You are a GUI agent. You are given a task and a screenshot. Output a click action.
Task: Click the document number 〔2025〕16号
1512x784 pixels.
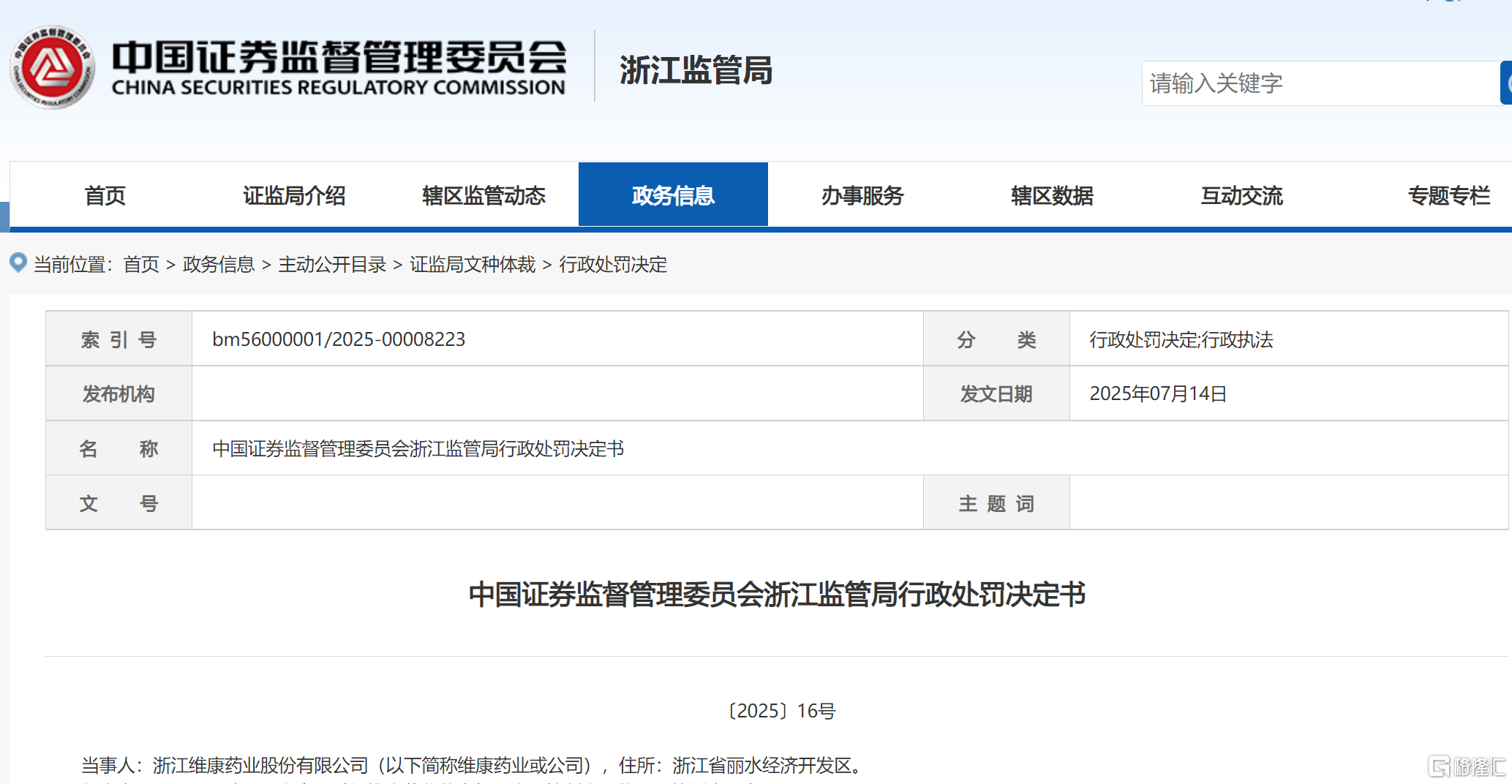(781, 711)
